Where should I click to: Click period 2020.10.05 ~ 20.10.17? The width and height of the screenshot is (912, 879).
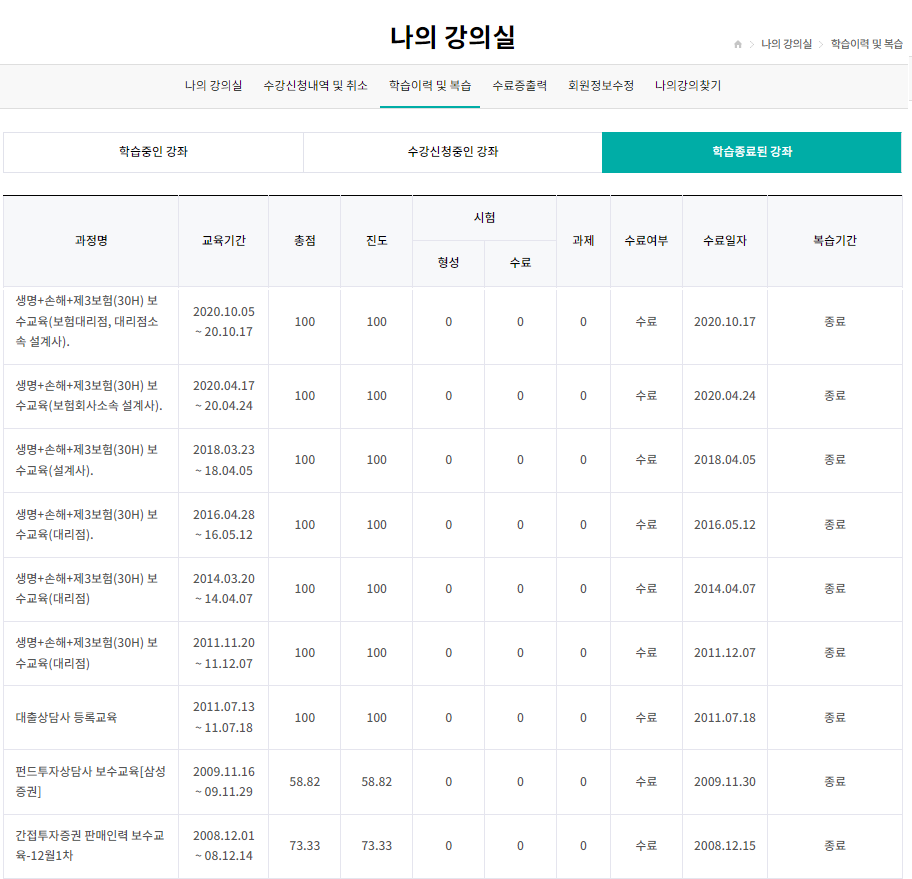pos(224,322)
